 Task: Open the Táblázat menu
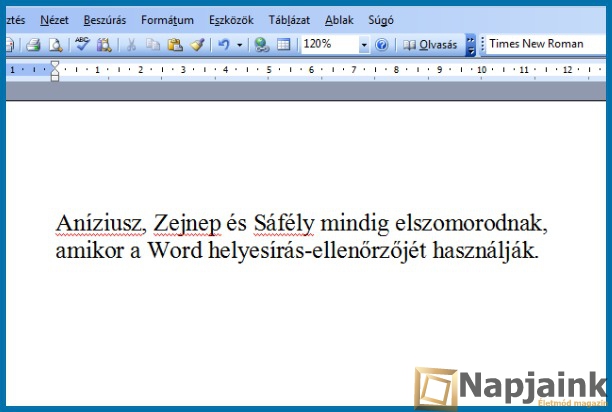[x=289, y=20]
